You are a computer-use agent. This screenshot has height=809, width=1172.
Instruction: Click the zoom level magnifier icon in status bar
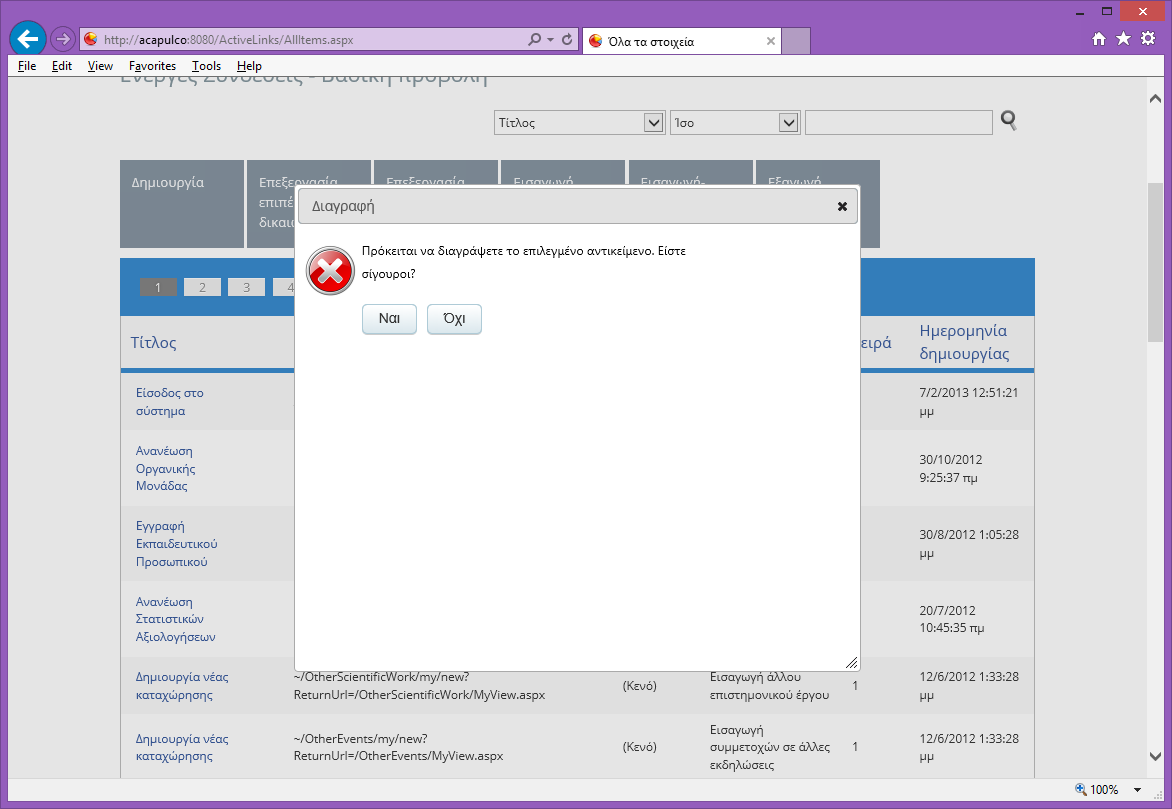1081,789
